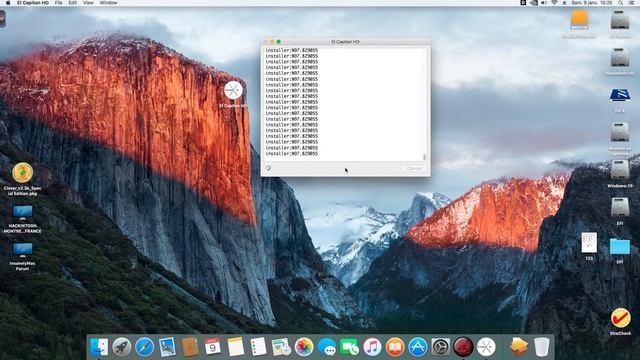Viewport: 640px width, 360px height.
Task: Click the spinning progress indicator in installer window
Action: tap(268, 168)
